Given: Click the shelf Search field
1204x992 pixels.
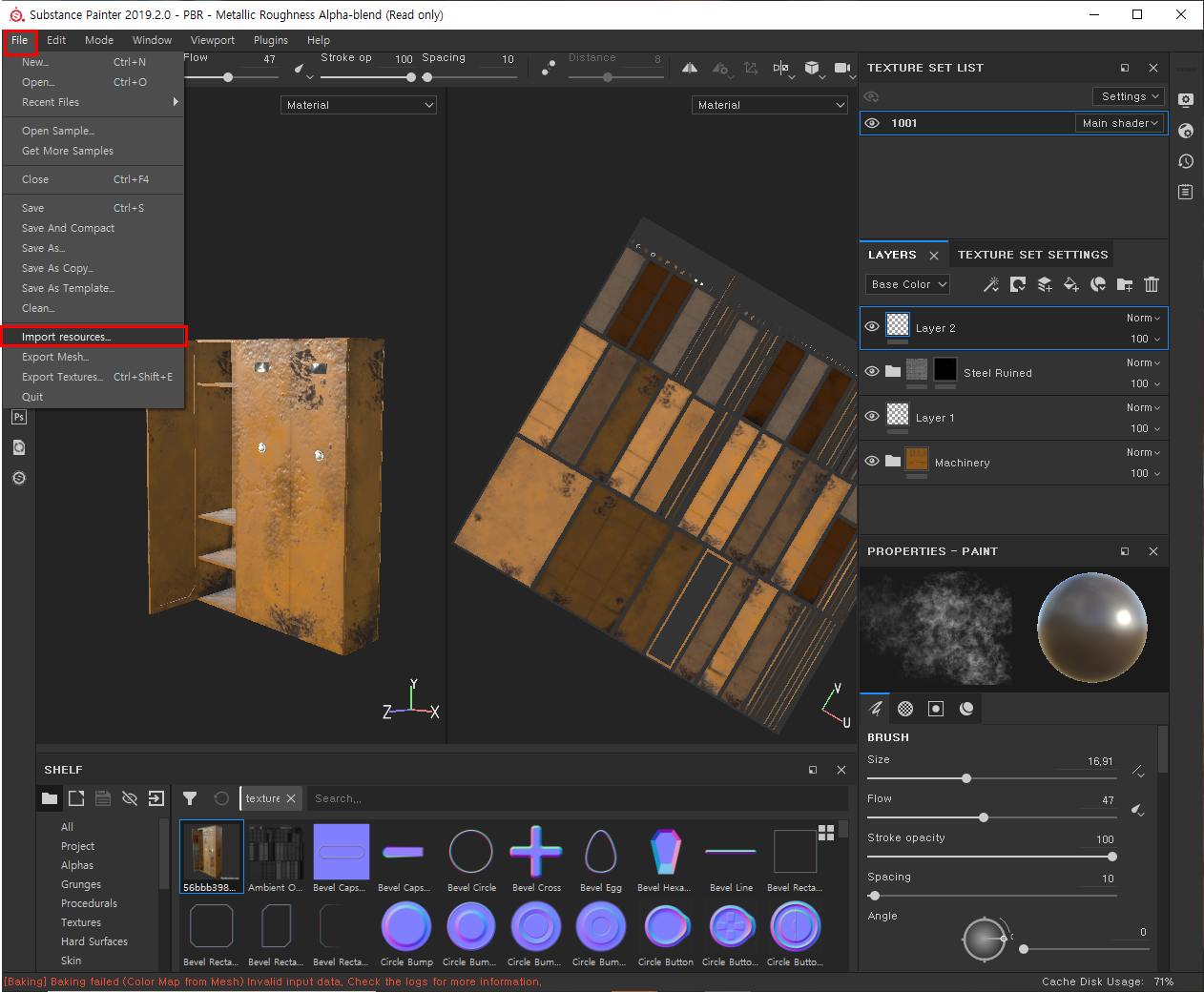Looking at the screenshot, I should tap(577, 798).
